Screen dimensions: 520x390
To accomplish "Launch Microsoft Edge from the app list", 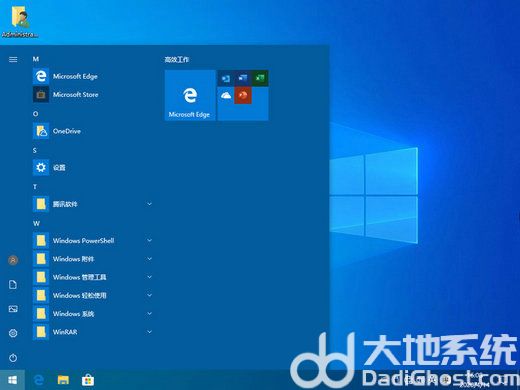I will pyautogui.click(x=92, y=76).
